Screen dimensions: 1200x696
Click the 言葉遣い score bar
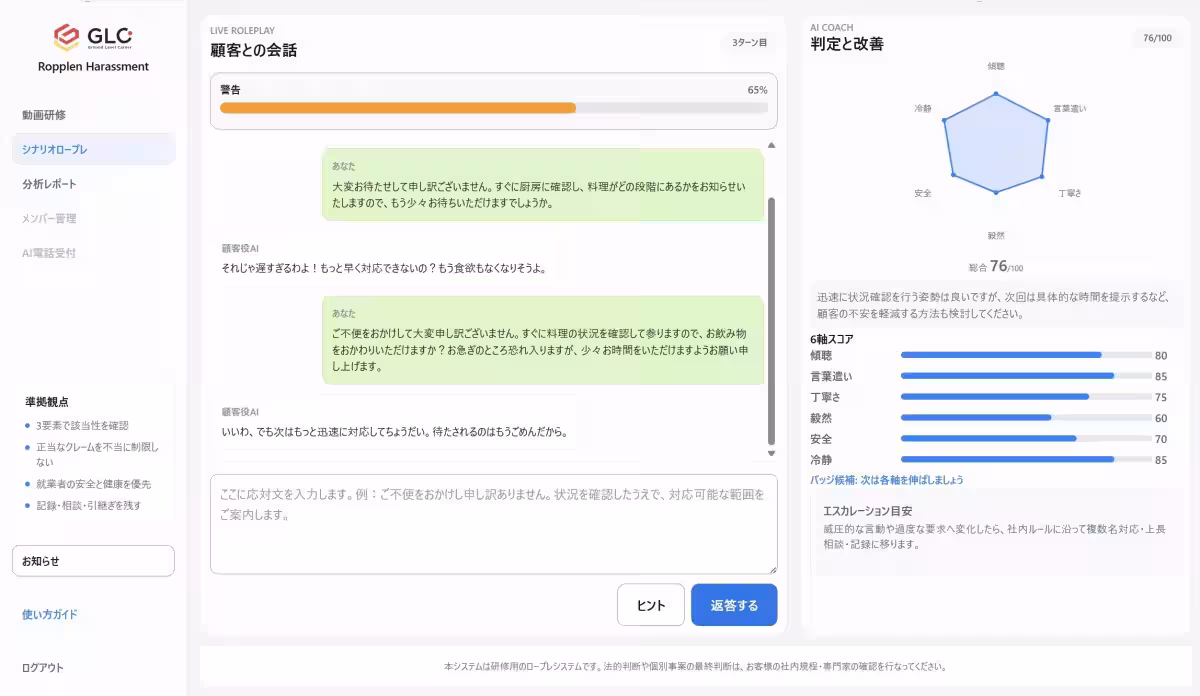(1026, 376)
